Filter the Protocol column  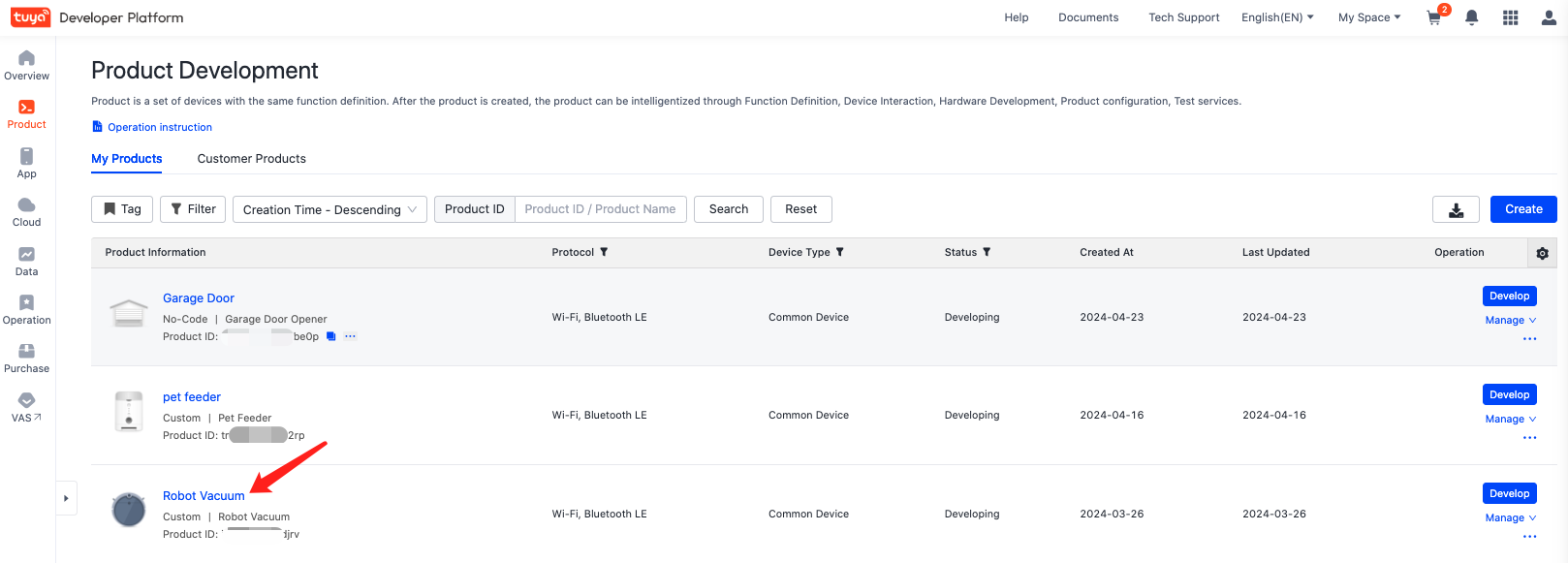[604, 252]
